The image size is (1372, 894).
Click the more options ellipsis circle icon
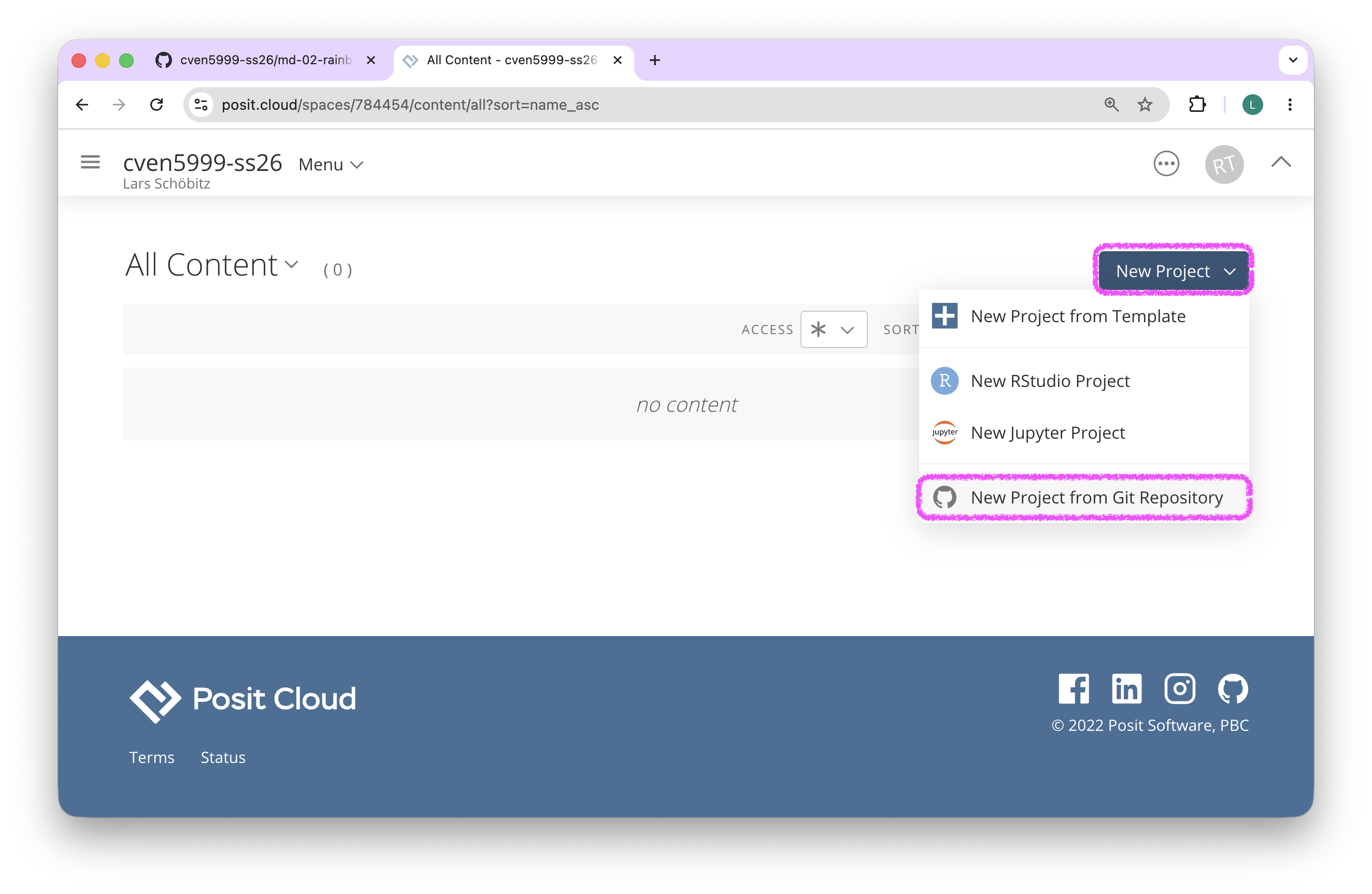[x=1166, y=164]
